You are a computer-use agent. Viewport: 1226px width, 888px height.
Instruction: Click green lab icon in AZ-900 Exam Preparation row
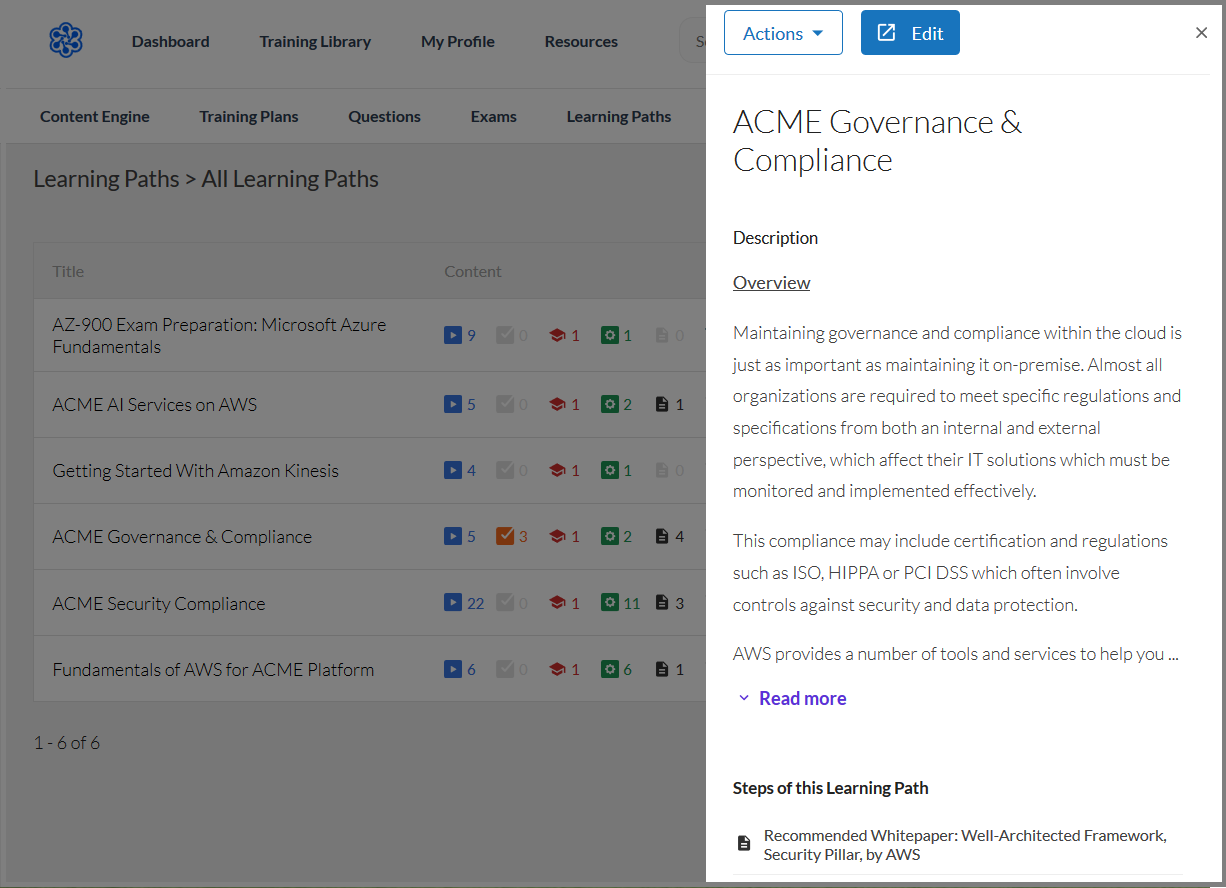(610, 336)
